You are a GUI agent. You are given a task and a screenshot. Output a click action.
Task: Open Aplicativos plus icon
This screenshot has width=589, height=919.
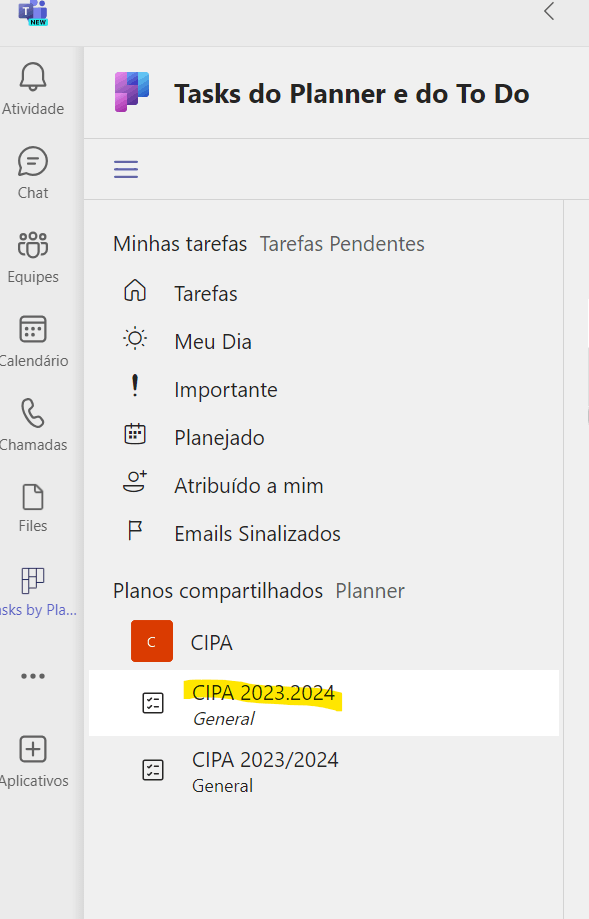[33, 749]
